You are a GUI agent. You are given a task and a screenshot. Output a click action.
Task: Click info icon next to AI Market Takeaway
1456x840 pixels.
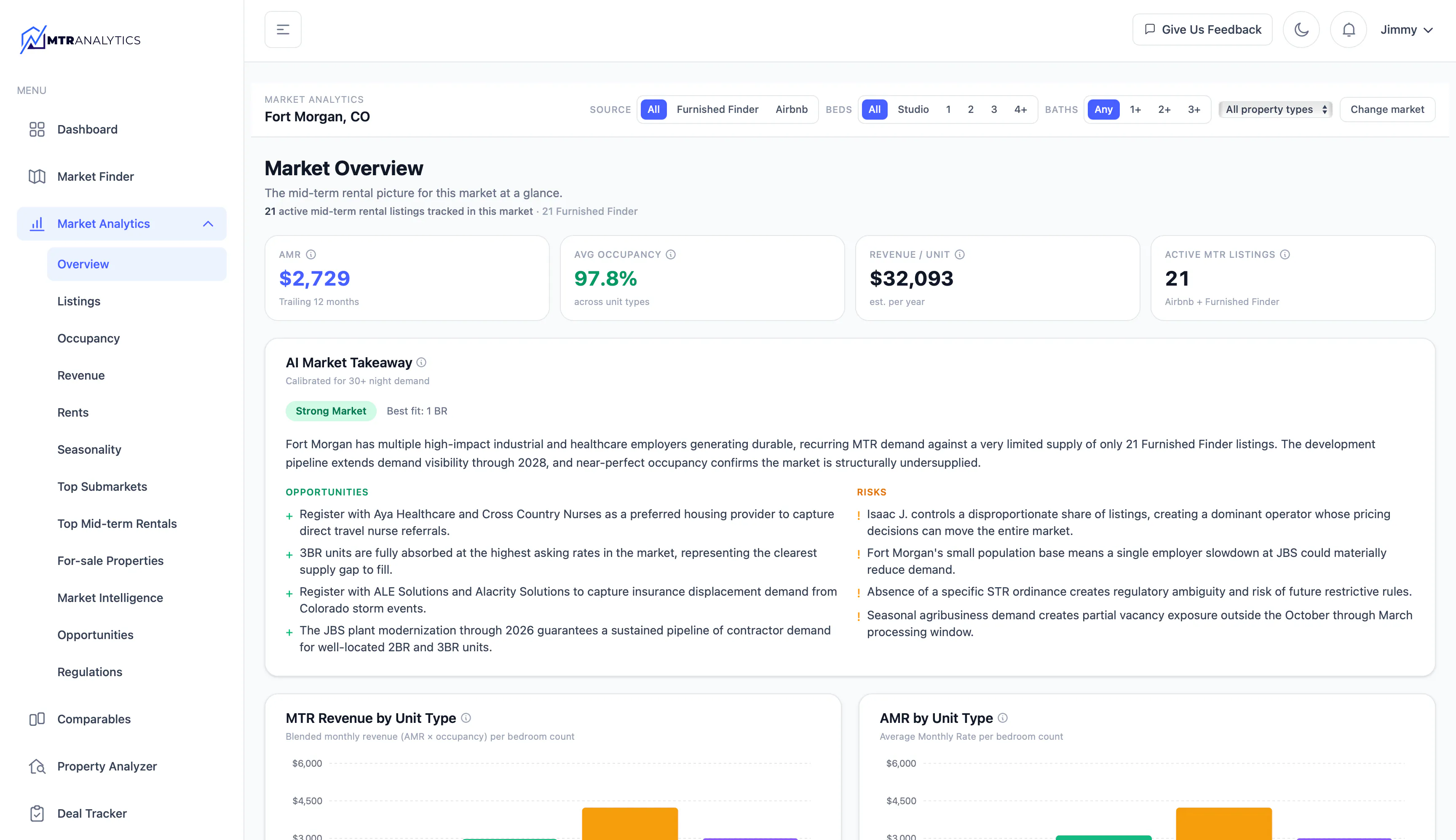tap(421, 362)
